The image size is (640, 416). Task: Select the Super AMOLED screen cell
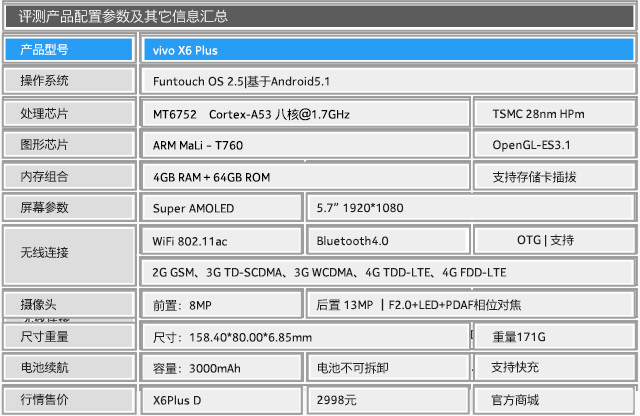tap(220, 208)
